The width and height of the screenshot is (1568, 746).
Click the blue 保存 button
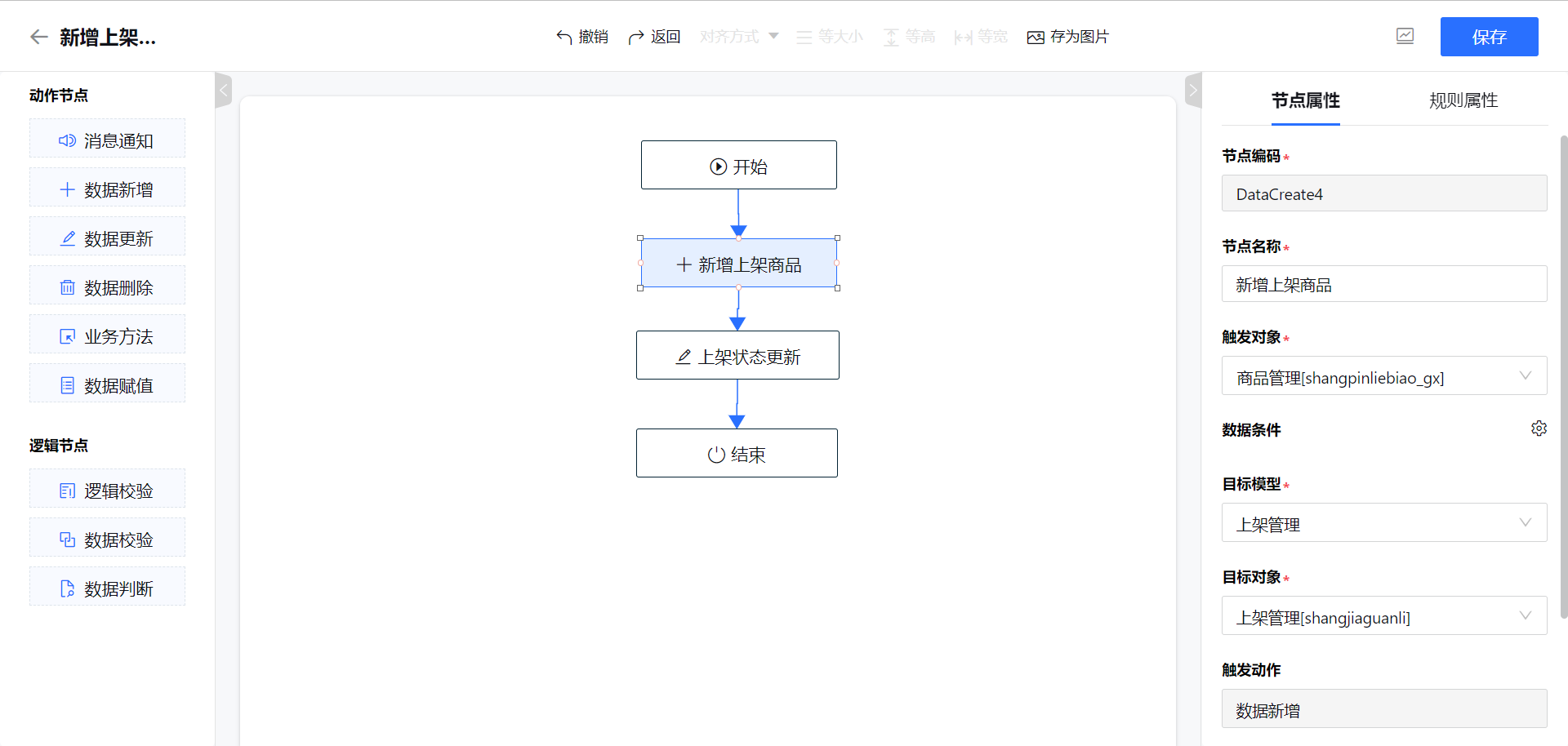[1489, 37]
